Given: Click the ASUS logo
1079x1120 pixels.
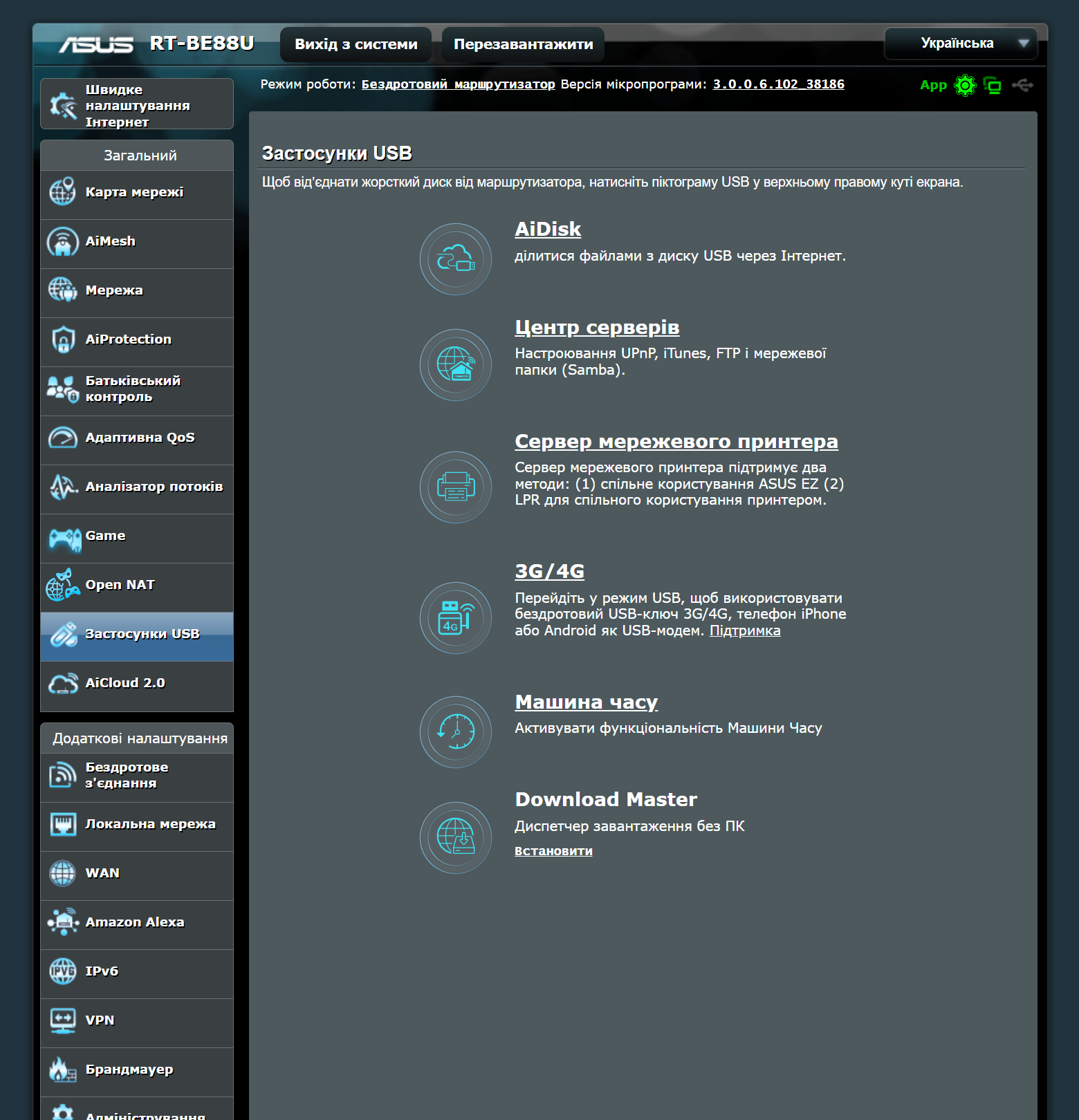Looking at the screenshot, I should click(96, 44).
